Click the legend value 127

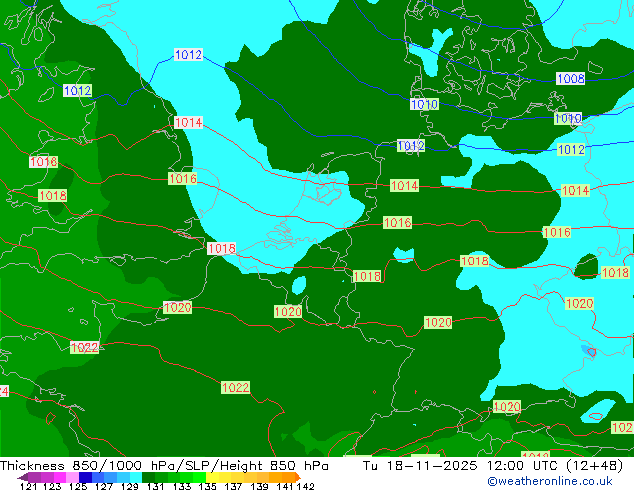(x=104, y=486)
